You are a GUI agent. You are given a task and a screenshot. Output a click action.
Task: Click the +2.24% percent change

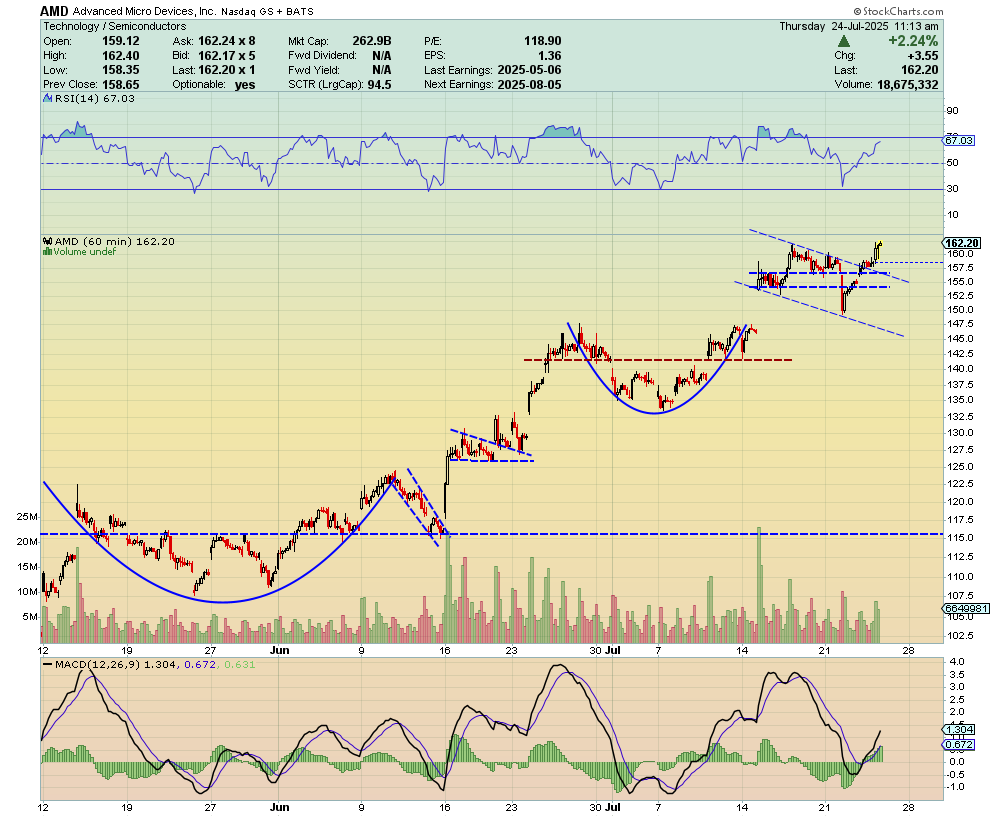(913, 41)
